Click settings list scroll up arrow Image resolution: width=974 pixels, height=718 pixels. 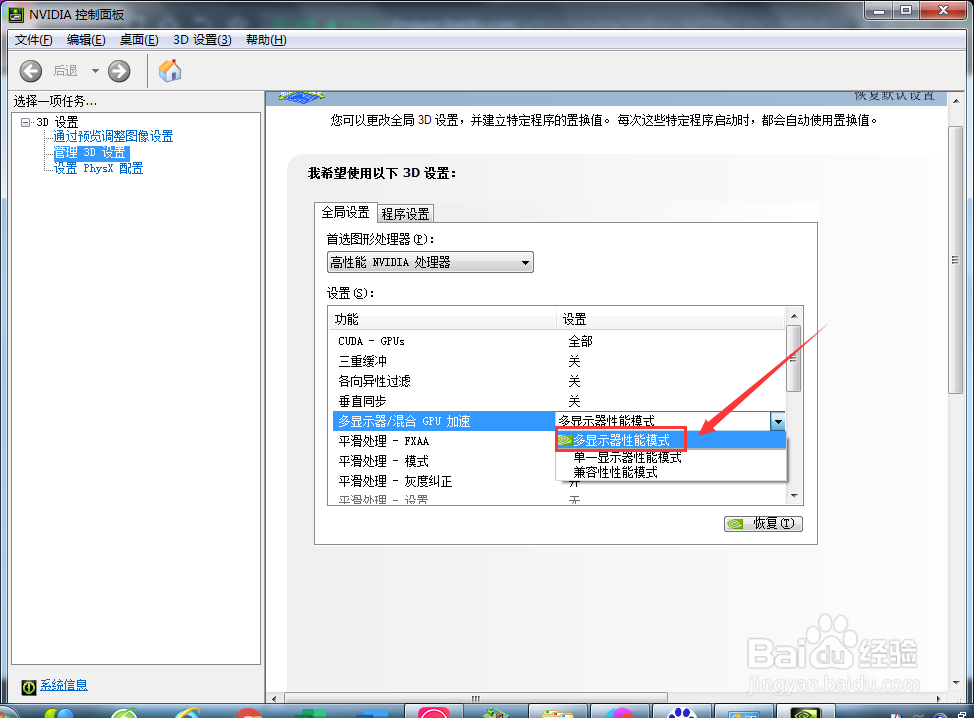794,316
